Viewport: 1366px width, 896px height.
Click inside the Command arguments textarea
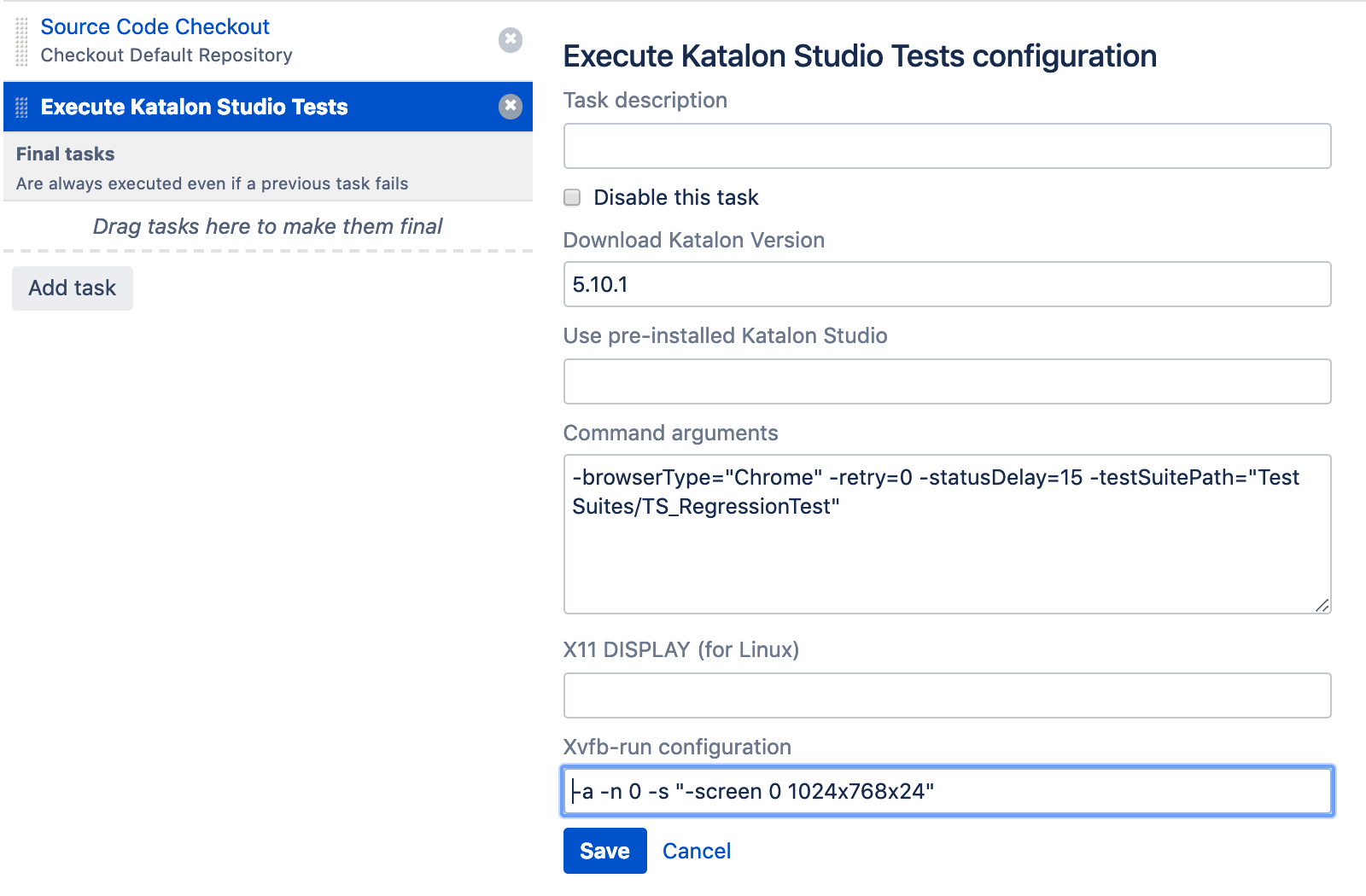tap(947, 534)
